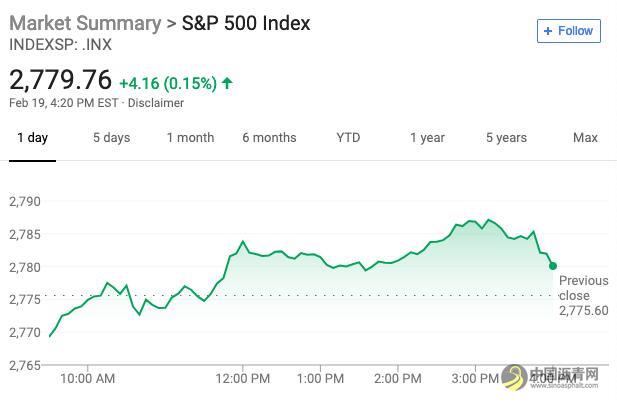Screen dimensions: 617x408
Task: Select the 1 day tab
Action: click(x=32, y=138)
